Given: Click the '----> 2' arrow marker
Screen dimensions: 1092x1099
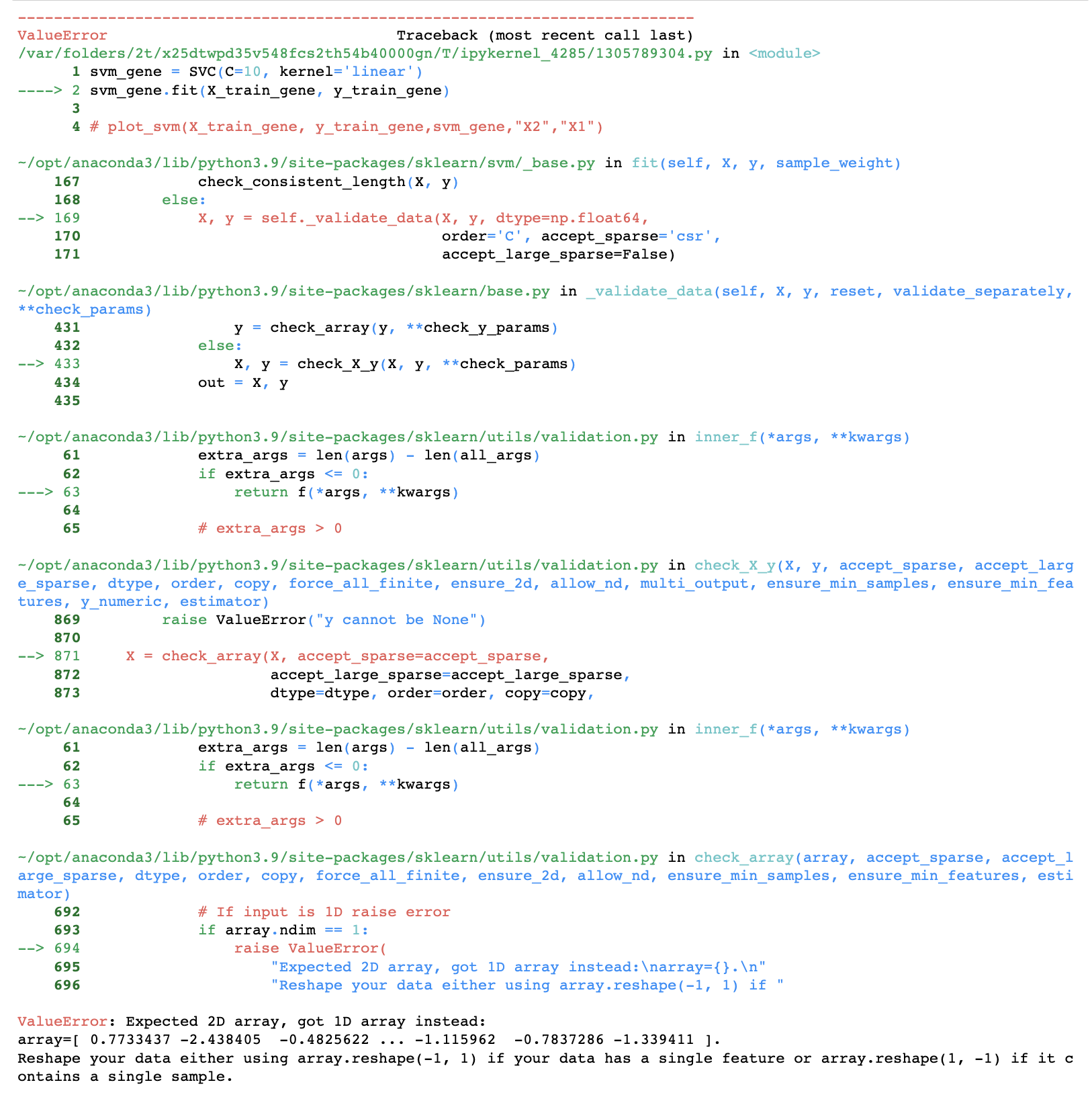Looking at the screenshot, I should click(49, 91).
